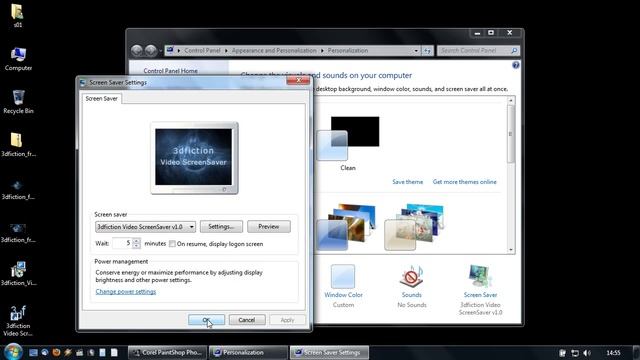
Task: Increase Wait minutes with the up stepper
Action: pos(137,240)
